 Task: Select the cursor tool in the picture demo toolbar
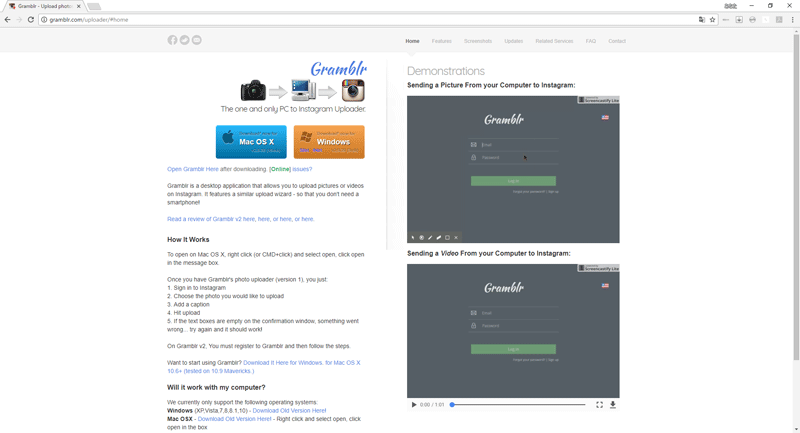[x=413, y=237]
